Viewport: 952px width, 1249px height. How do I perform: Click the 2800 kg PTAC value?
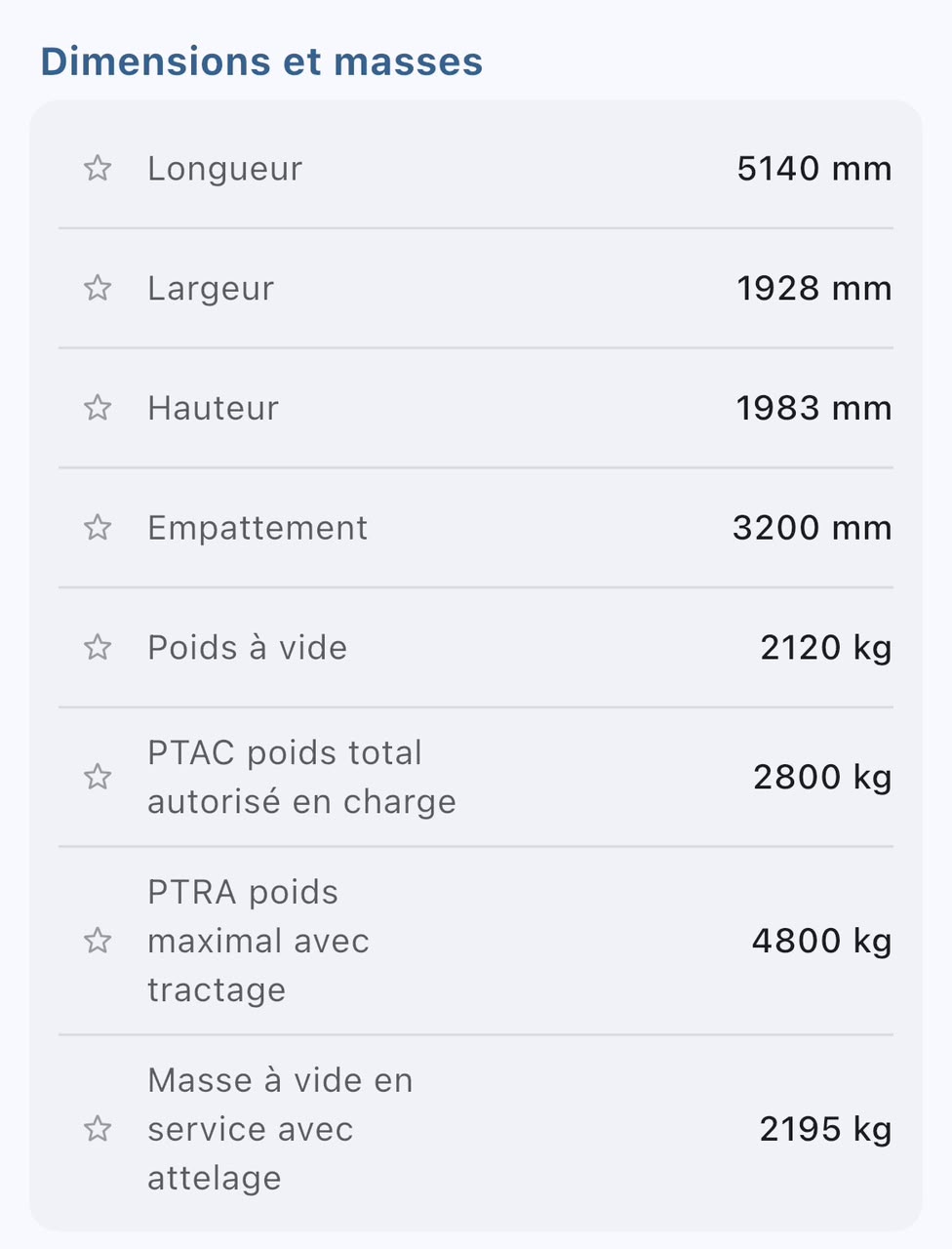(x=822, y=777)
